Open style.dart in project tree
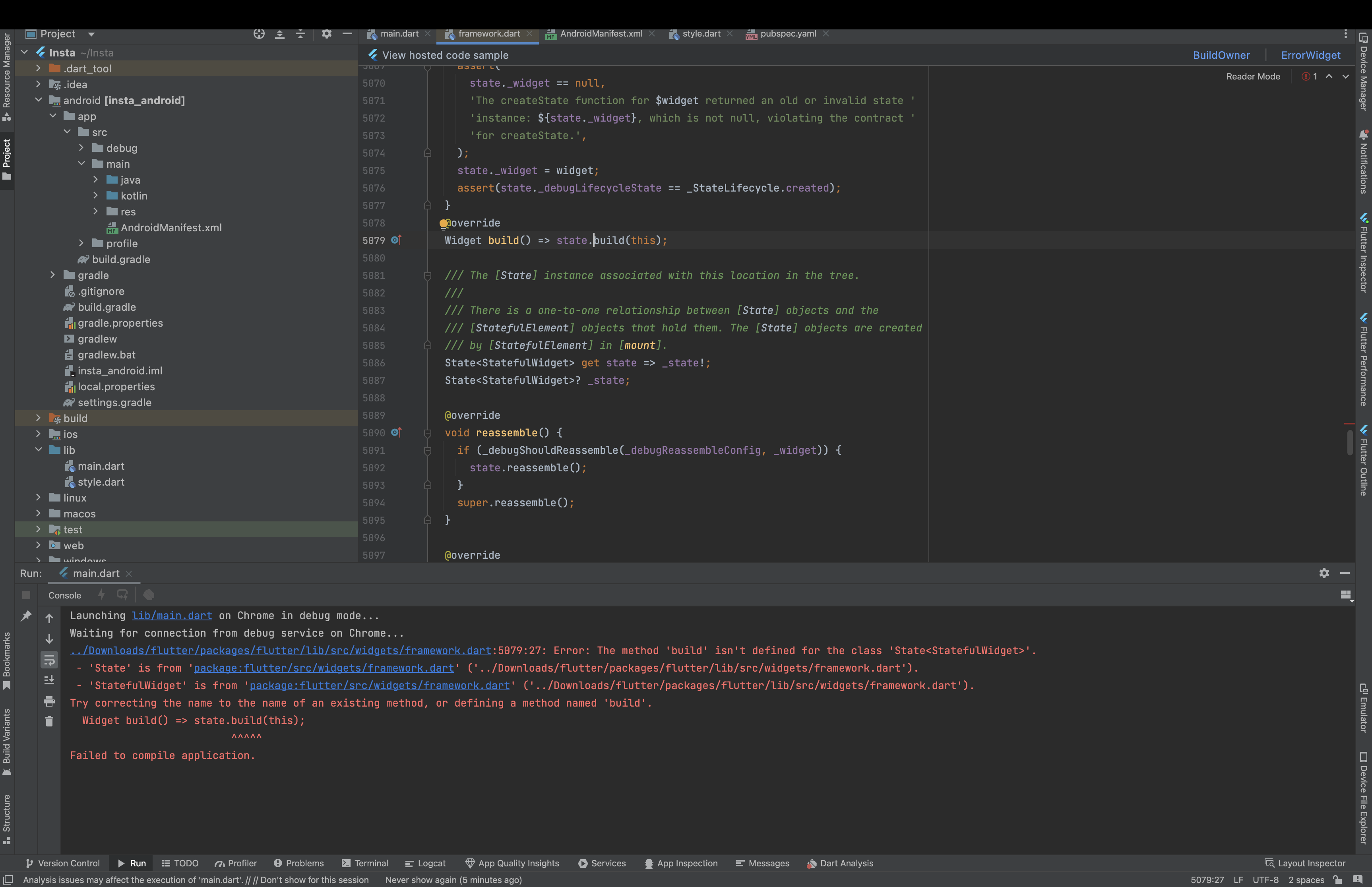Image resolution: width=1372 pixels, height=887 pixels. click(101, 482)
